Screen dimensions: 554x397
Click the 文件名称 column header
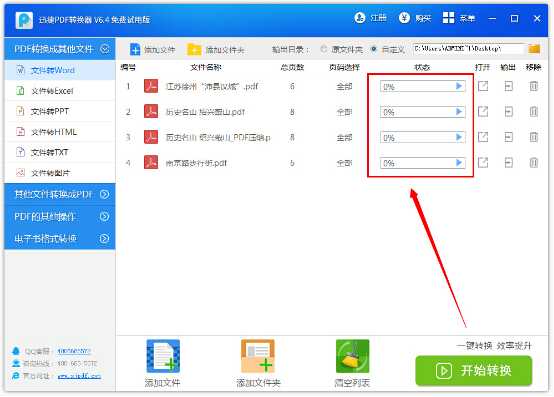point(206,67)
